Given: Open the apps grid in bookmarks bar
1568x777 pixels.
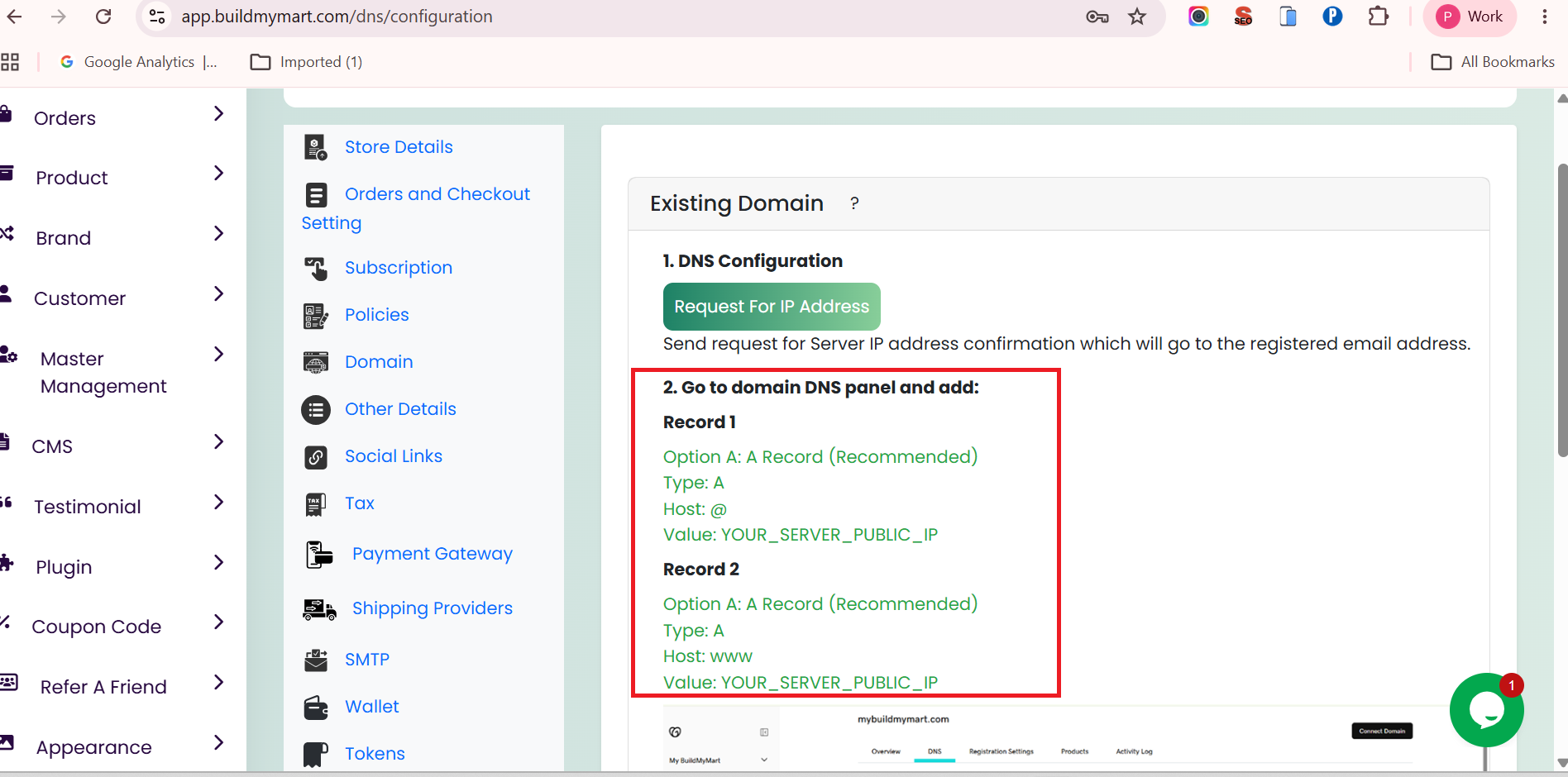Looking at the screenshot, I should point(10,62).
